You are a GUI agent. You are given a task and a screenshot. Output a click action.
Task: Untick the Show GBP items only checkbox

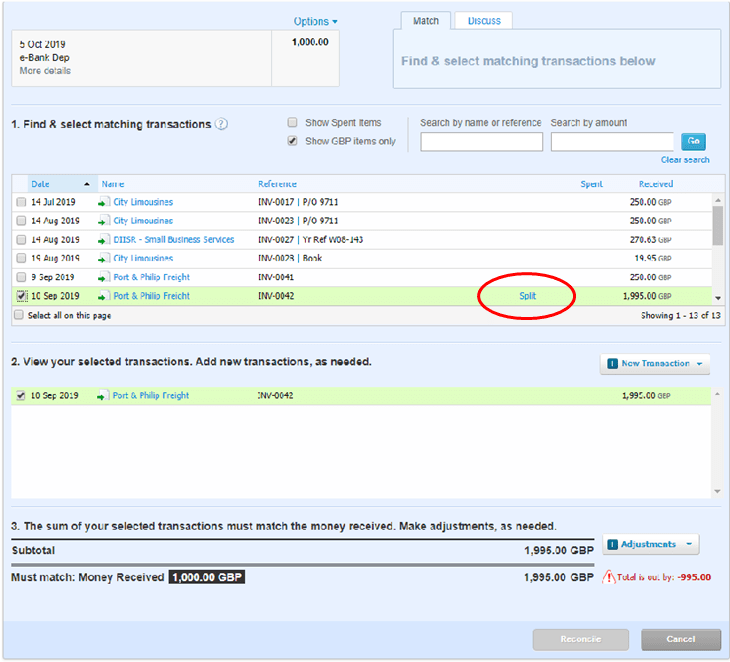[292, 141]
